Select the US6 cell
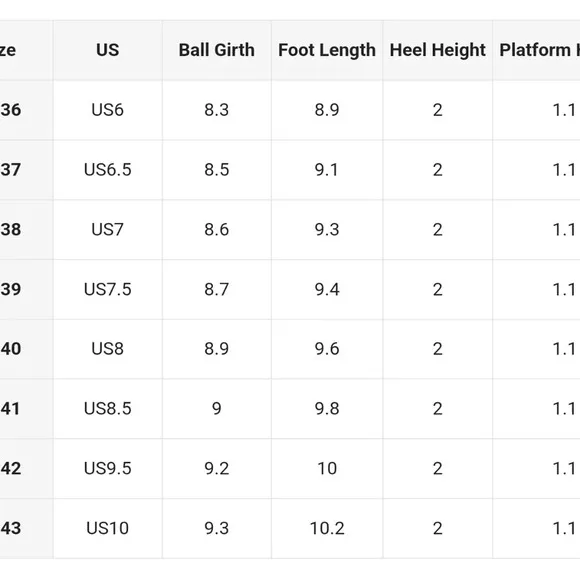Image resolution: width=580 pixels, height=579 pixels. [x=108, y=110]
